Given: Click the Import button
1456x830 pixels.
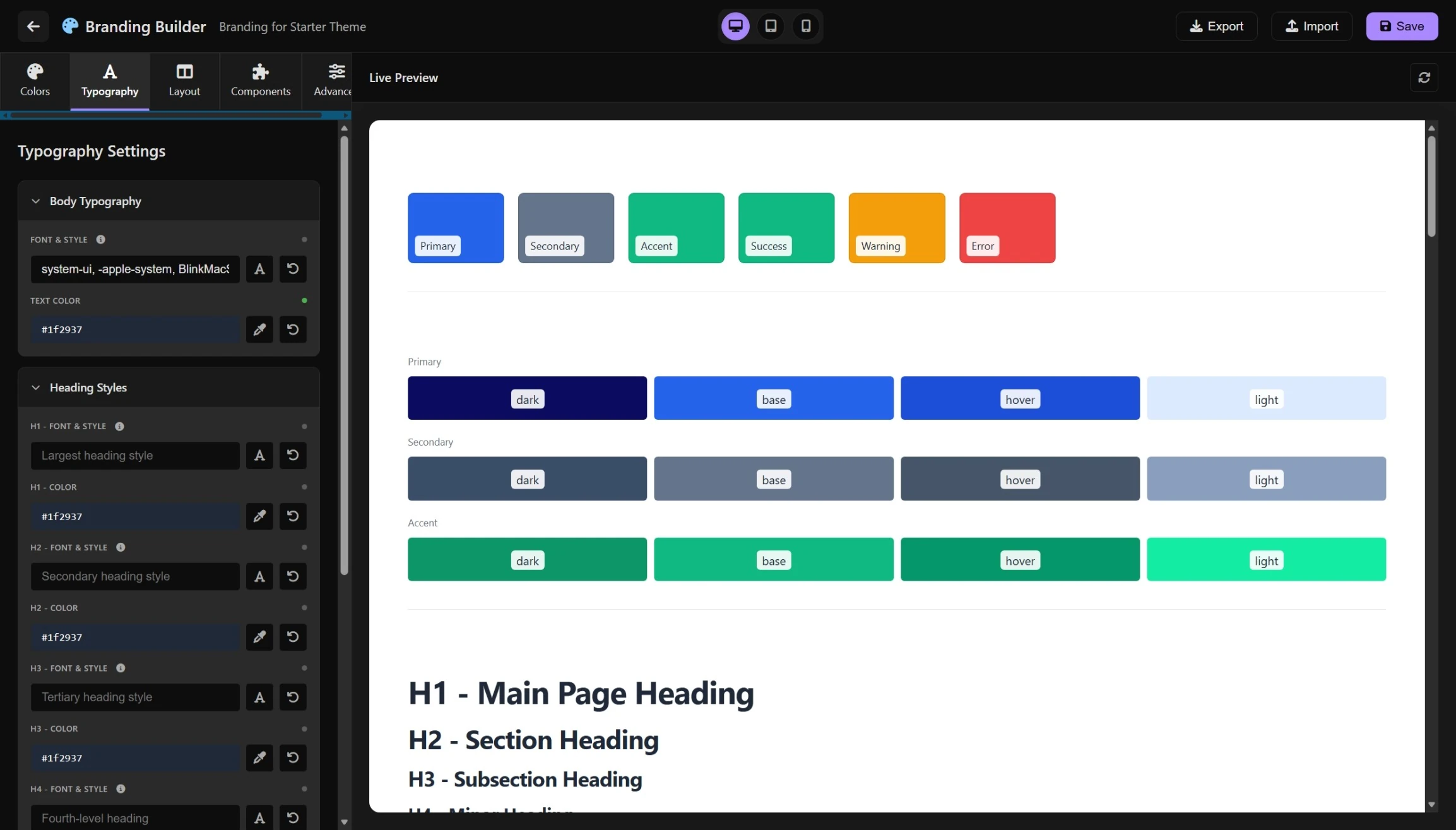Looking at the screenshot, I should (x=1311, y=26).
